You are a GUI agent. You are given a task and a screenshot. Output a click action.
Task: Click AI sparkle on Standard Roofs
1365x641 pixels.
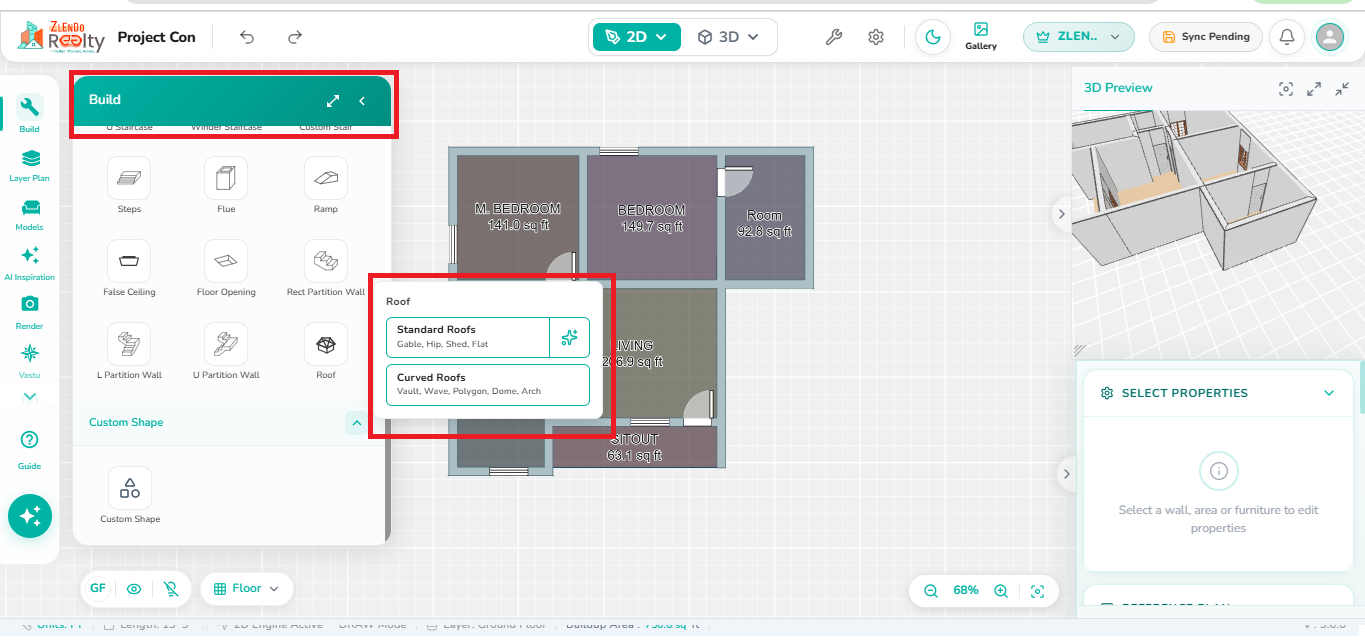[570, 337]
